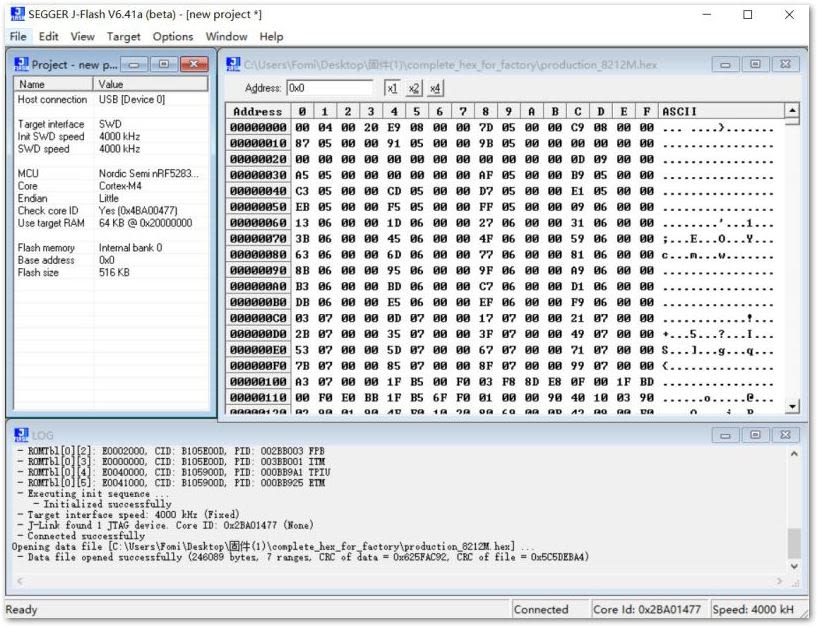
Task: Maximize the LOG panel
Action: click(x=755, y=435)
